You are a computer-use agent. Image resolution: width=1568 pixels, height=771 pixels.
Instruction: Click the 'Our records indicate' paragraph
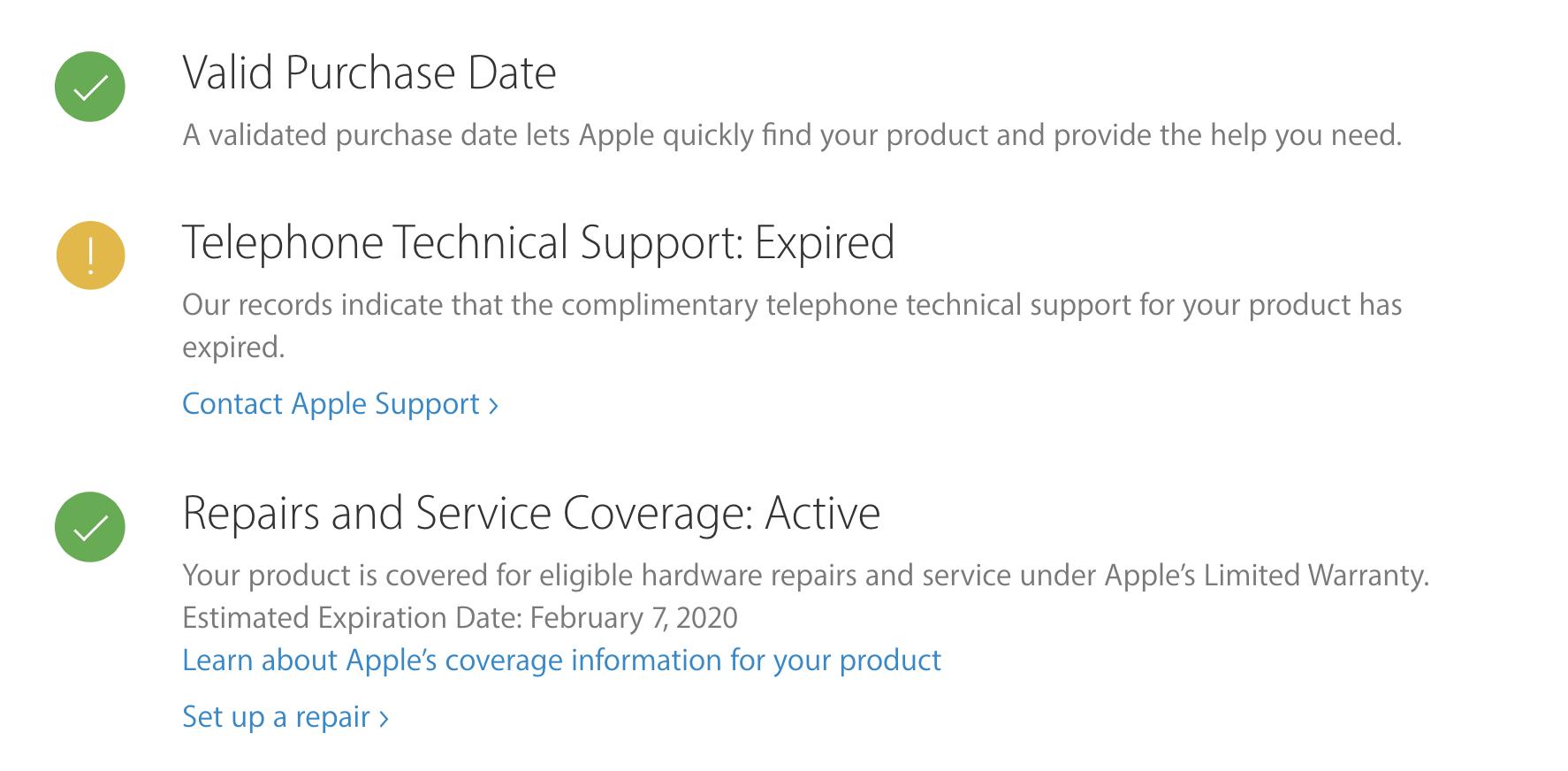(x=792, y=326)
